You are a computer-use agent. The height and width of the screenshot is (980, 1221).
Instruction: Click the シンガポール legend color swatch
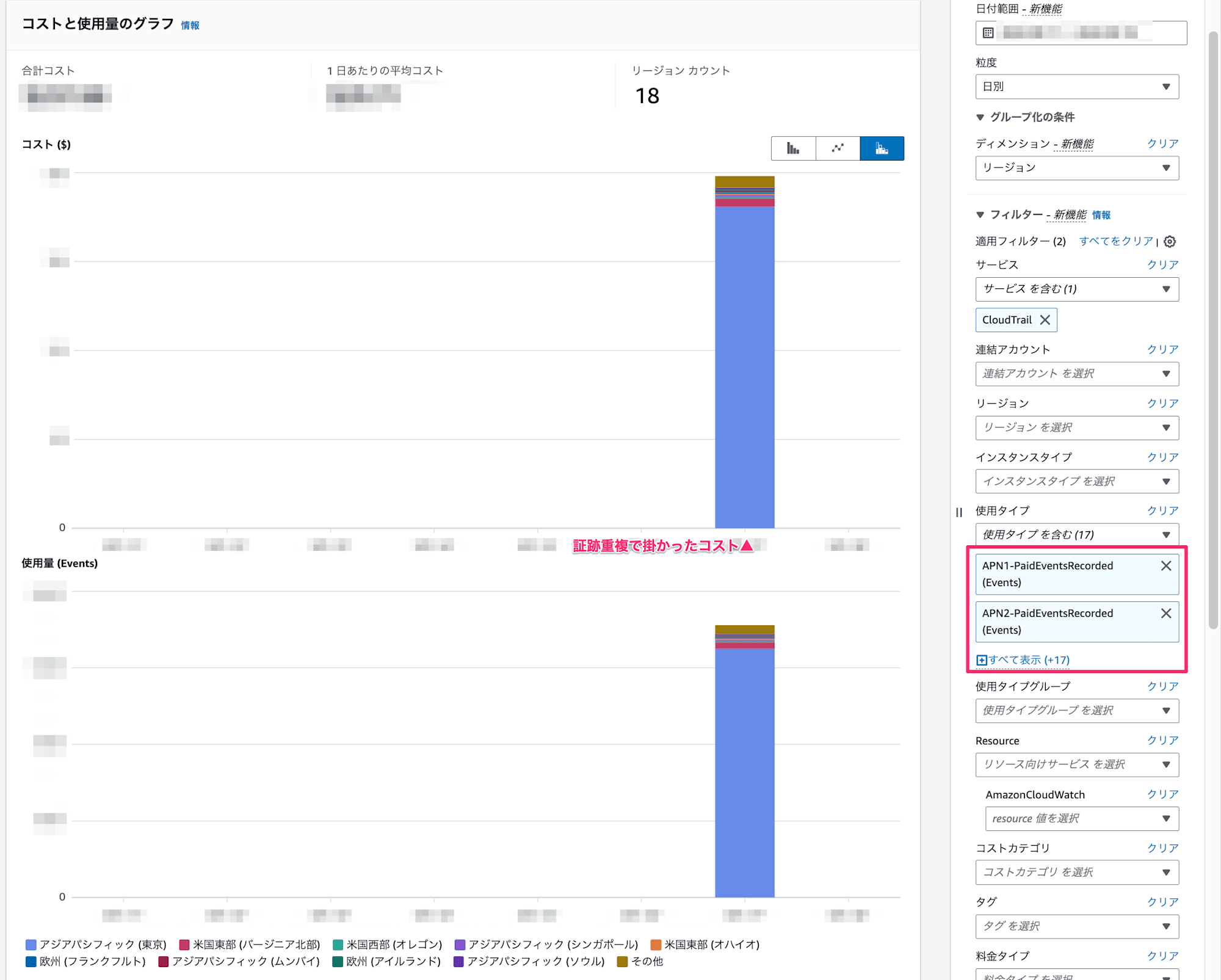[x=460, y=945]
